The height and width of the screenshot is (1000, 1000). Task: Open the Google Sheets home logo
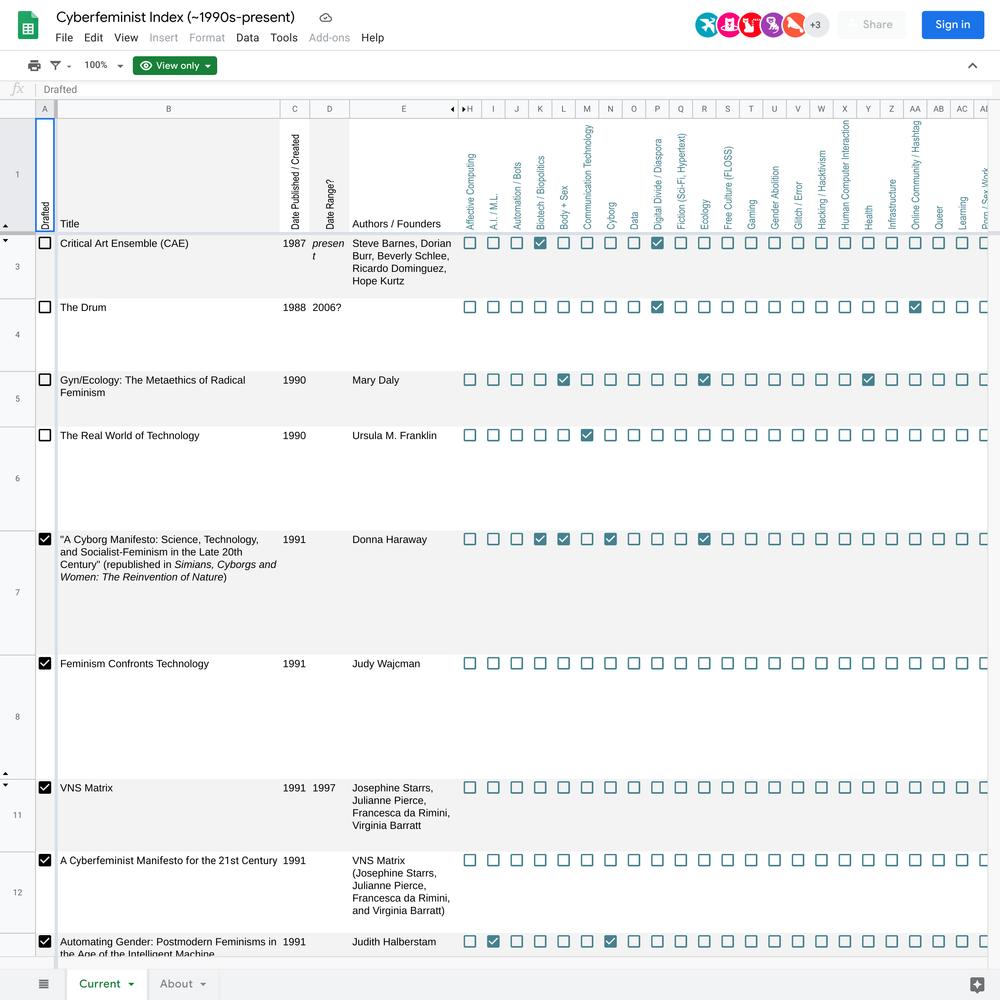click(x=27, y=26)
